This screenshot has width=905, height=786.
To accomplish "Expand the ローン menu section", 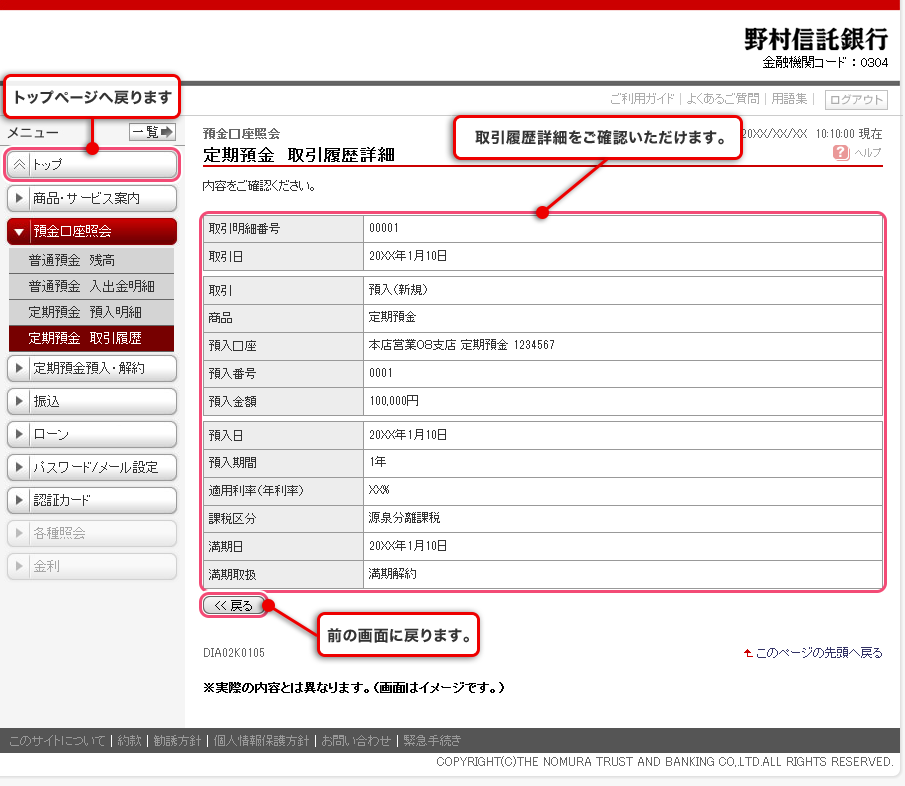I will [x=92, y=434].
